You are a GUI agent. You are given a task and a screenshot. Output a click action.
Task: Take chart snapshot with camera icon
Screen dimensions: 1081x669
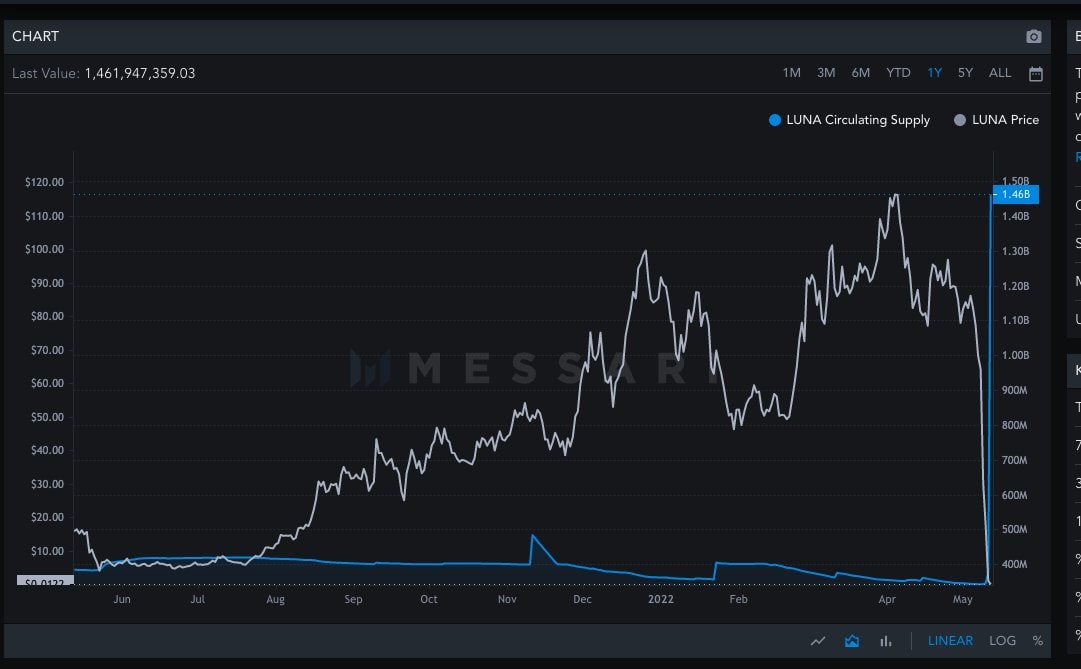[1033, 37]
